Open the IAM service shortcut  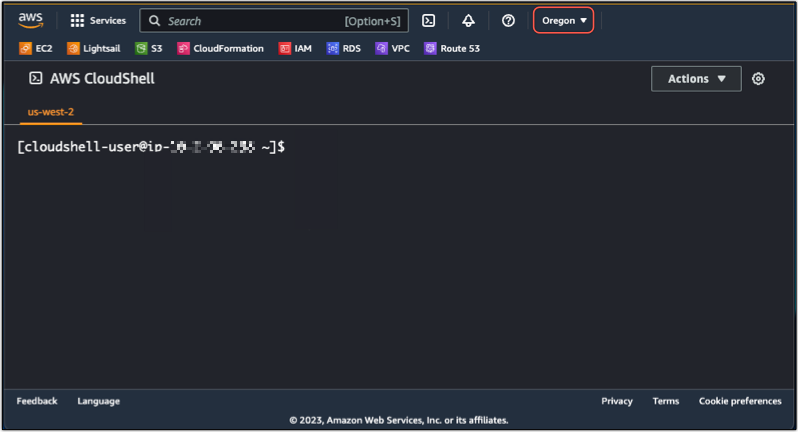295,48
